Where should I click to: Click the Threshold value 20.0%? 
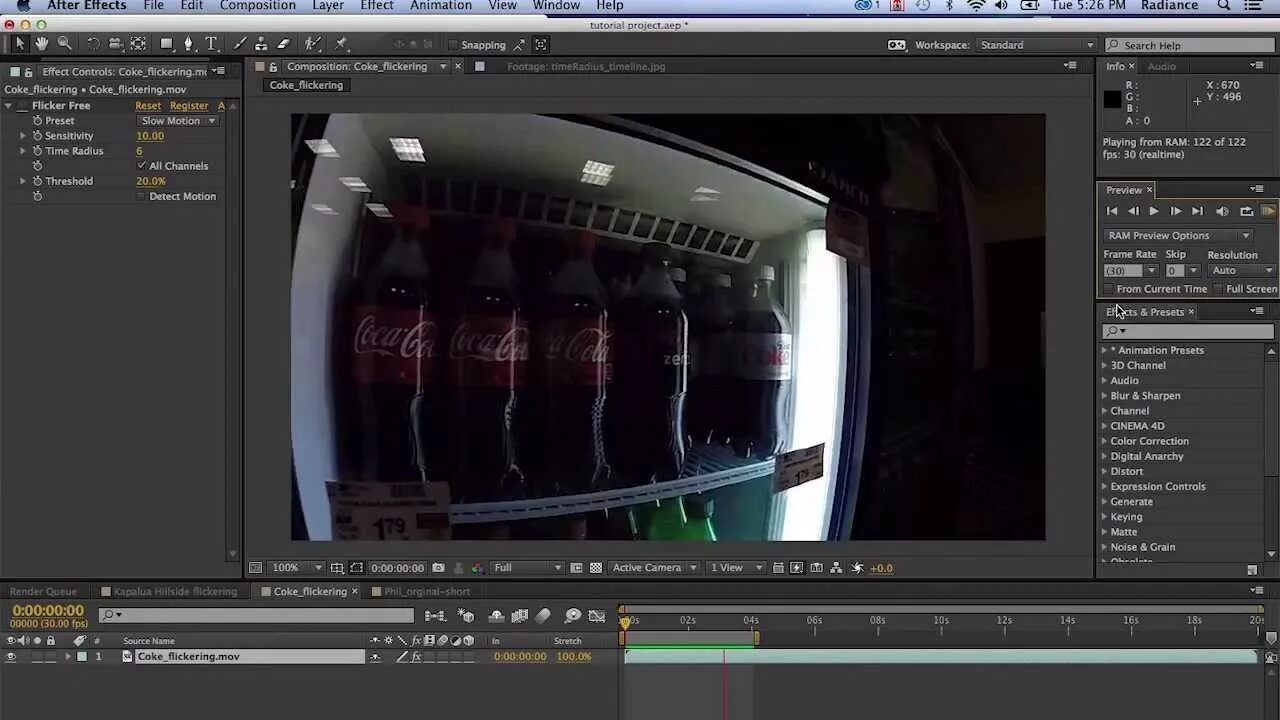click(151, 181)
